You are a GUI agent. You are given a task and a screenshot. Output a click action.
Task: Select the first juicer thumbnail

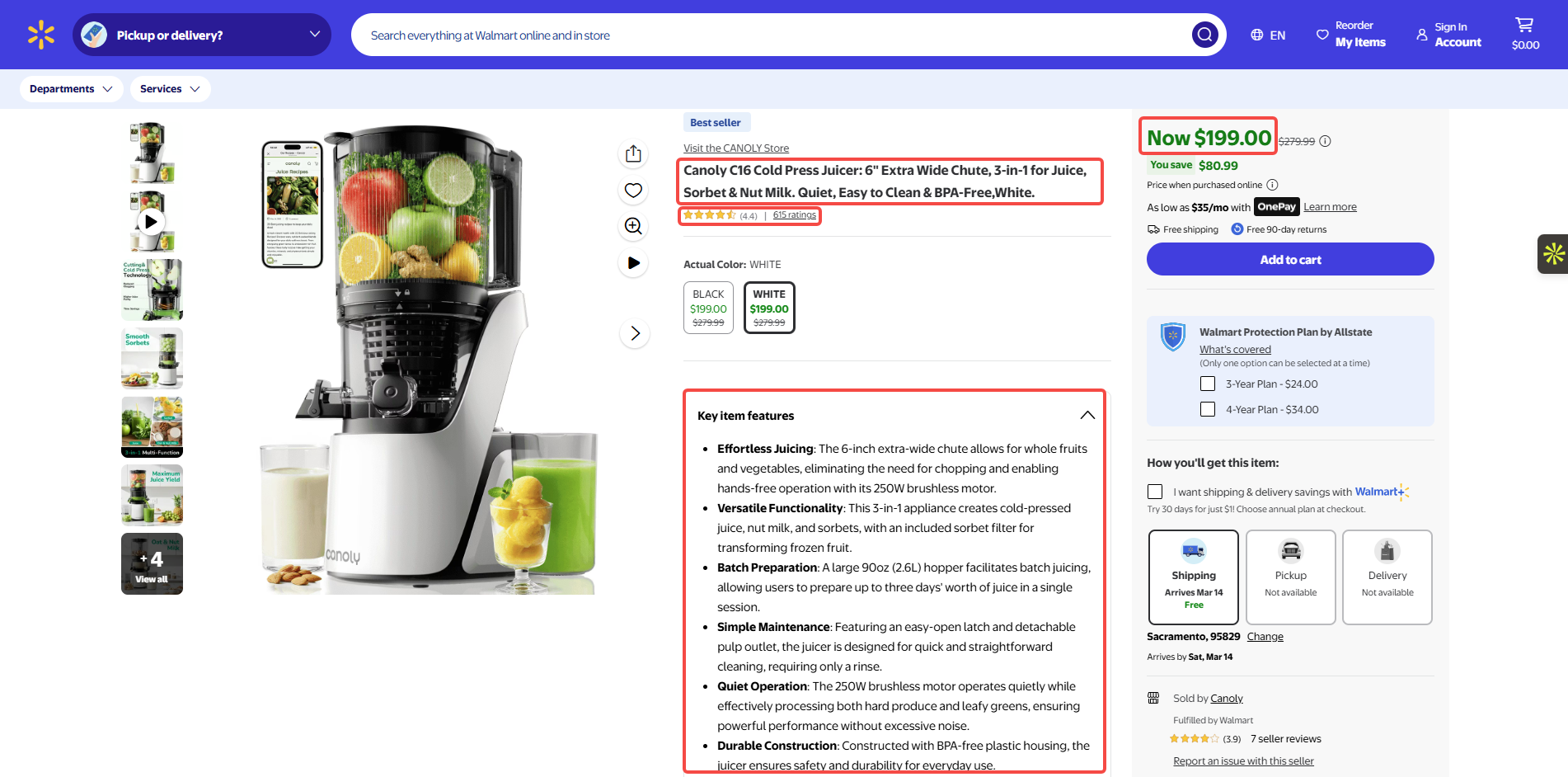point(152,153)
